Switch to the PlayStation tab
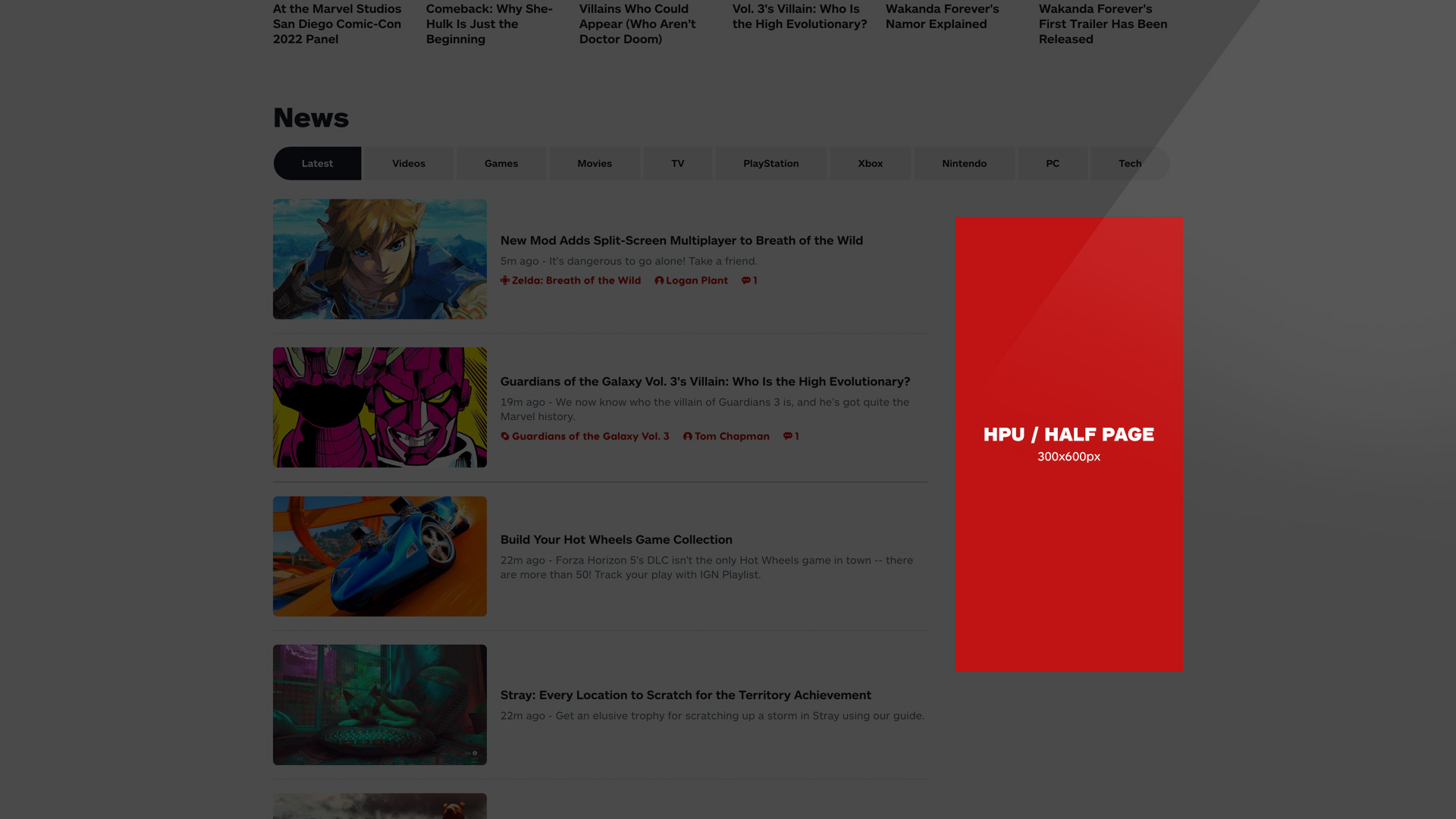The image size is (1456, 819). tap(770, 163)
